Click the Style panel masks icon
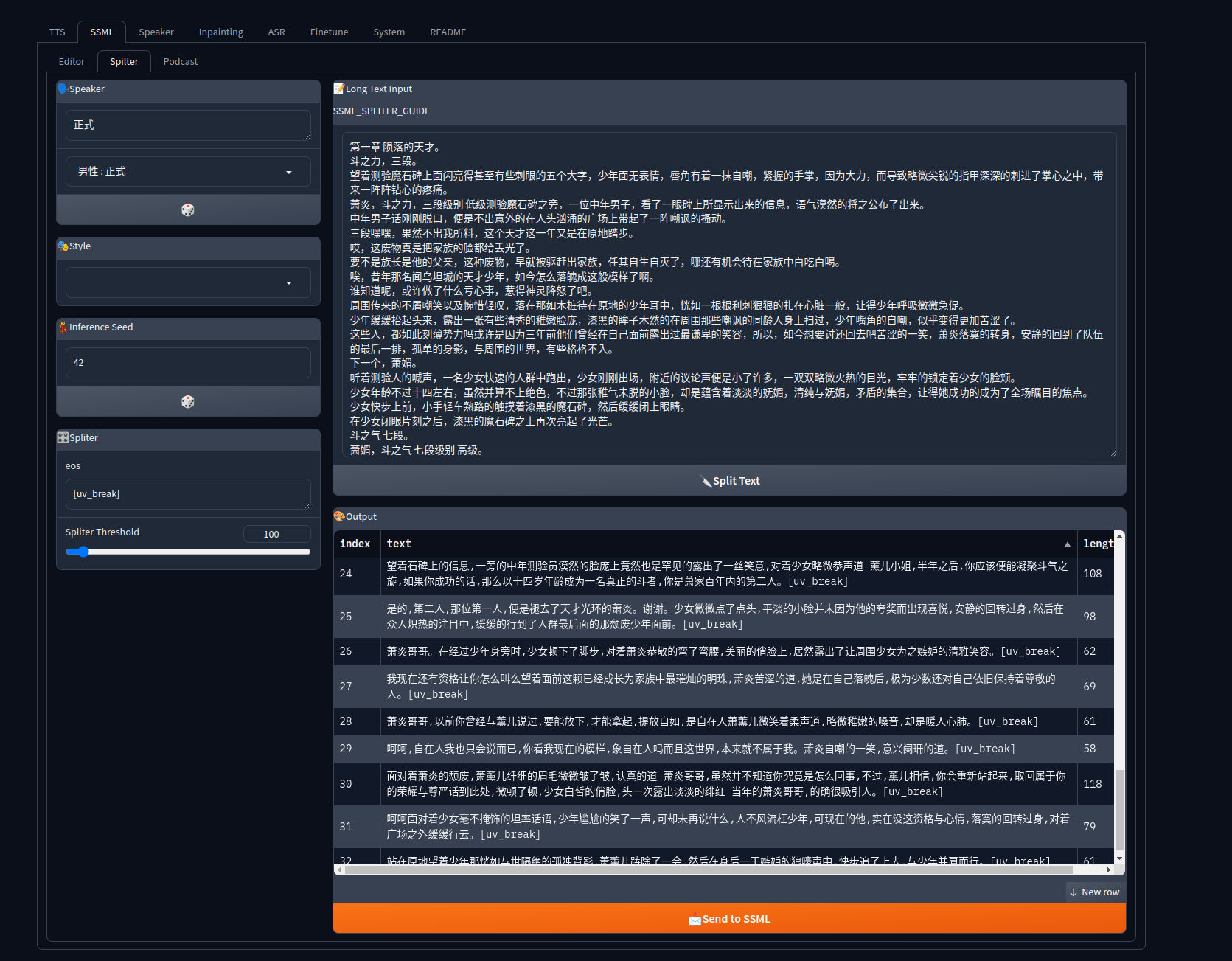Viewport: 1232px width, 961px height. [63, 246]
